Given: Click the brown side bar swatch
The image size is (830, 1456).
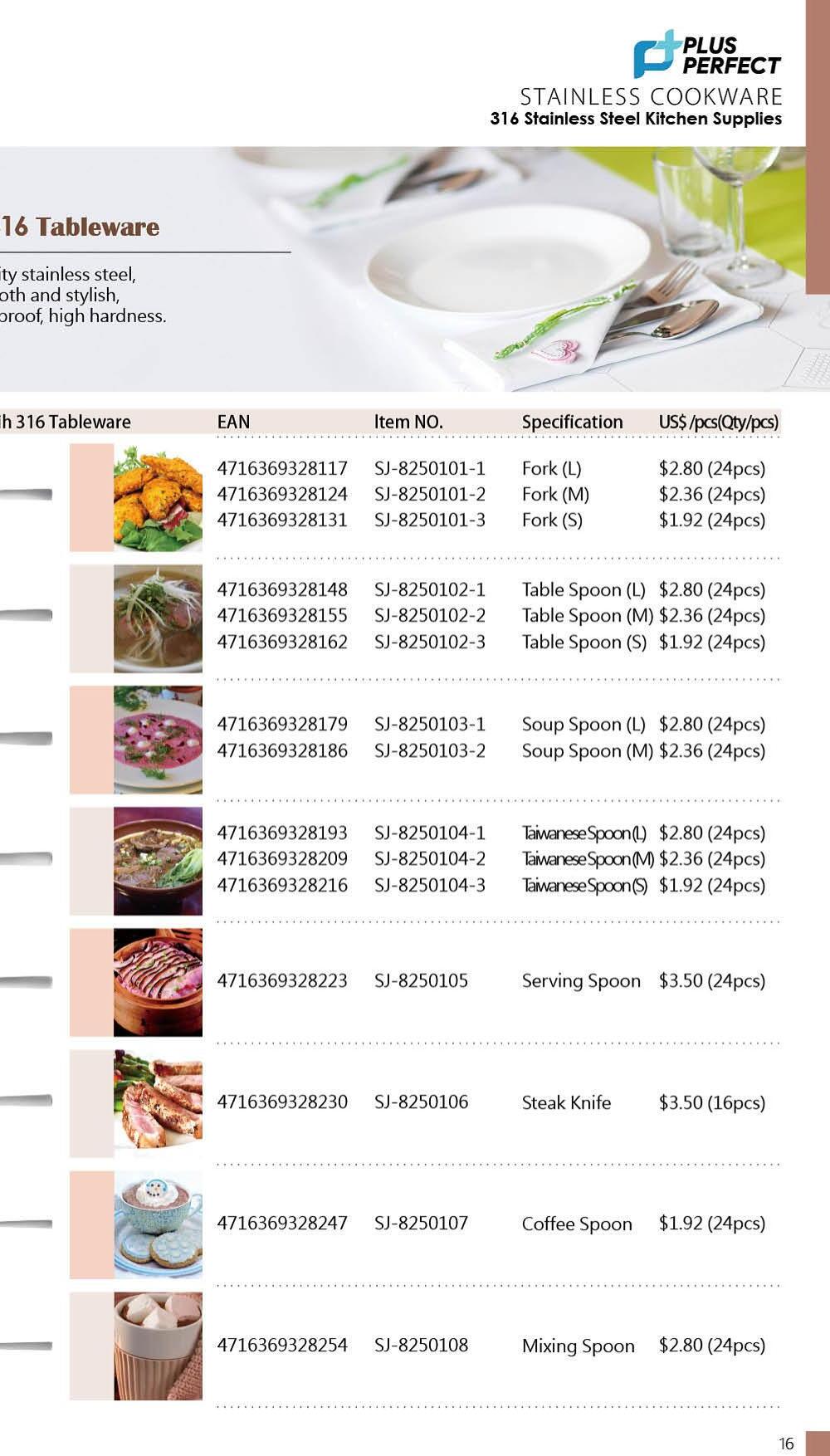Looking at the screenshot, I should [818, 147].
